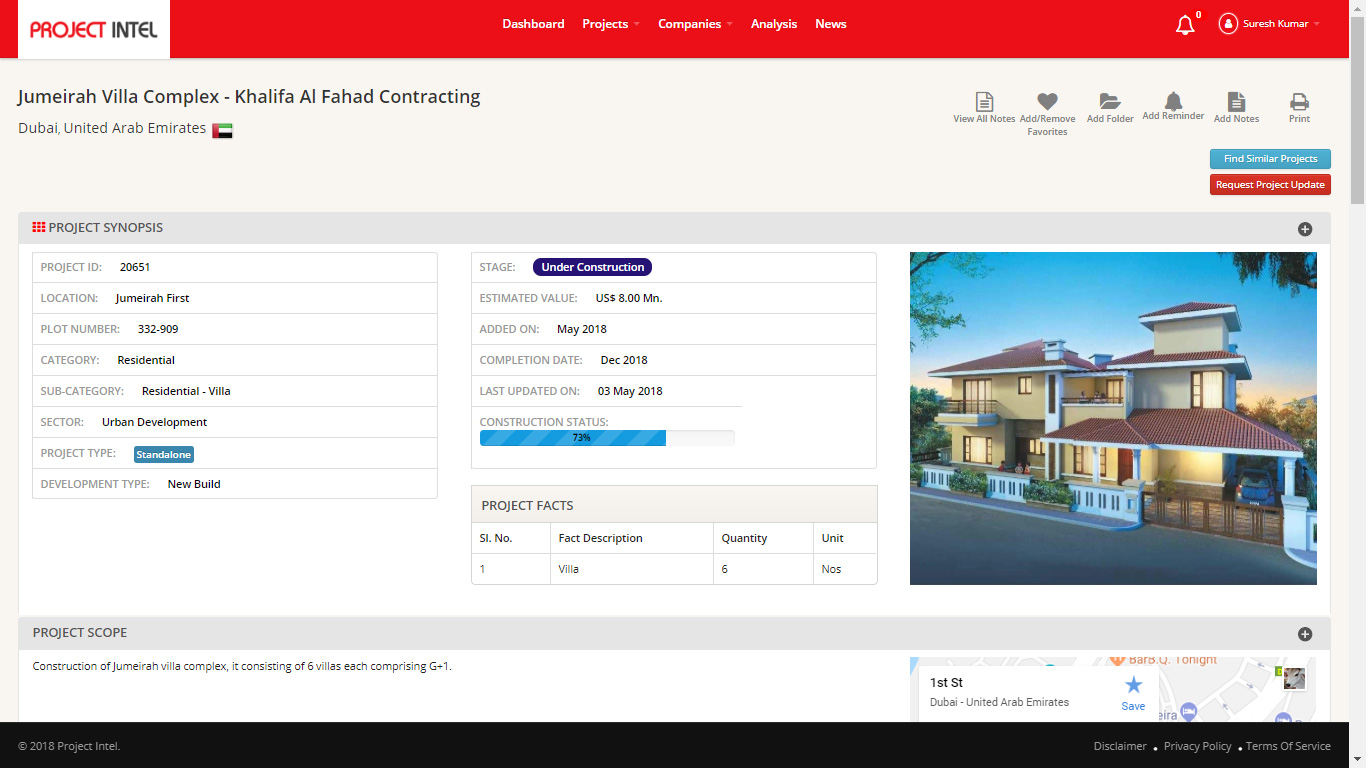1366x768 pixels.
Task: Click the Request Project Update button
Action: click(1270, 185)
